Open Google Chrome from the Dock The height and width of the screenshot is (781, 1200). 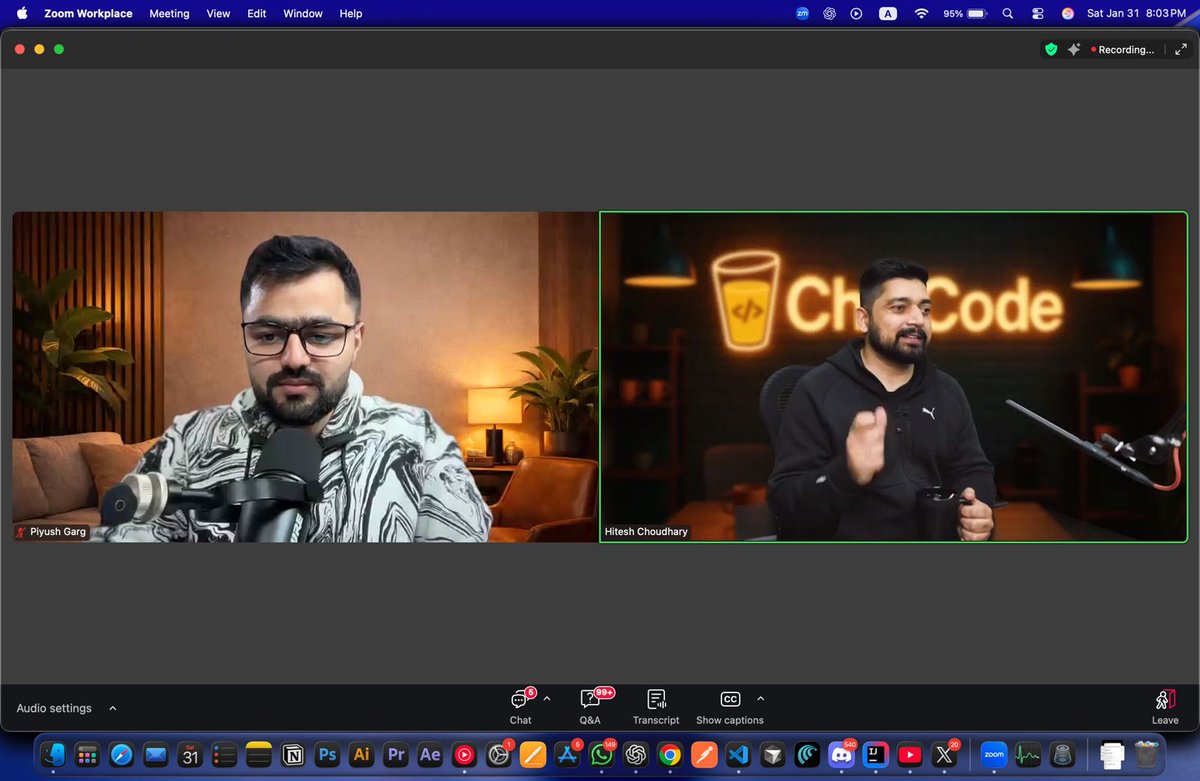670,754
